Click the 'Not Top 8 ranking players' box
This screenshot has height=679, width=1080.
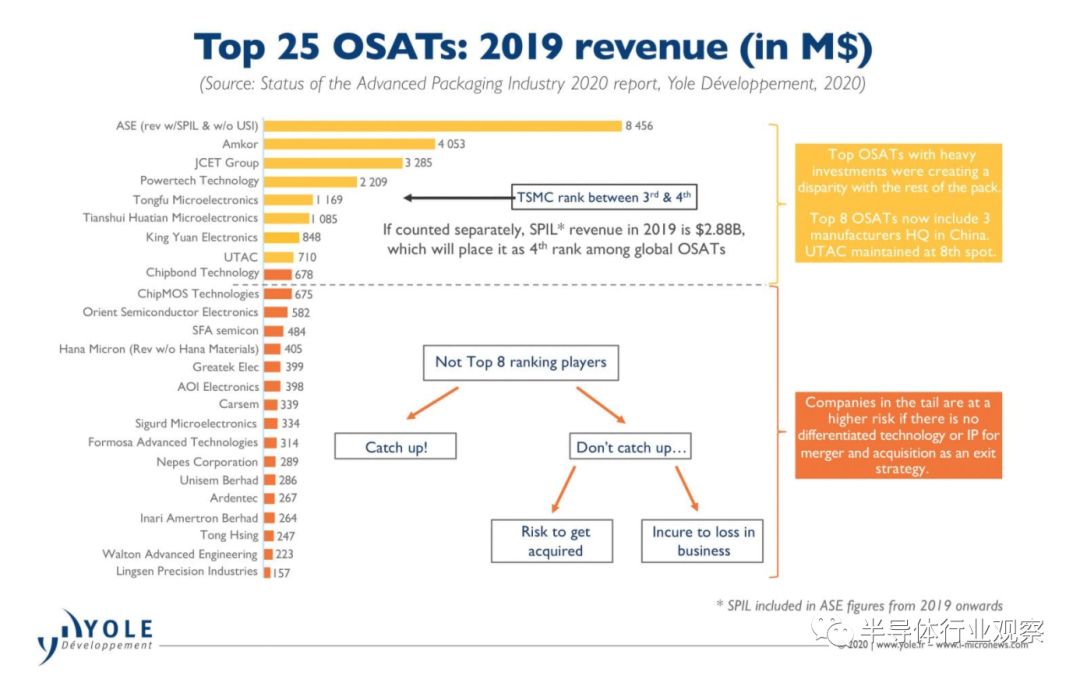521,363
